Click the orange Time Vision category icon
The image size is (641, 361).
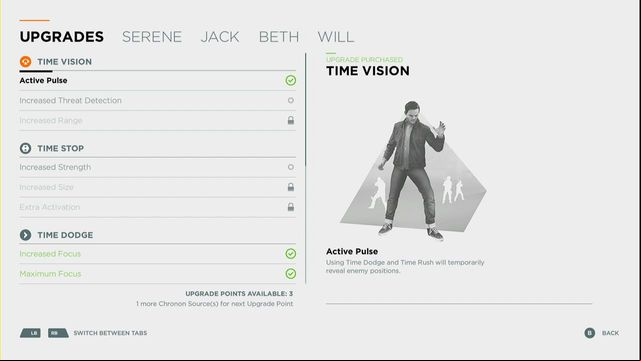point(25,62)
